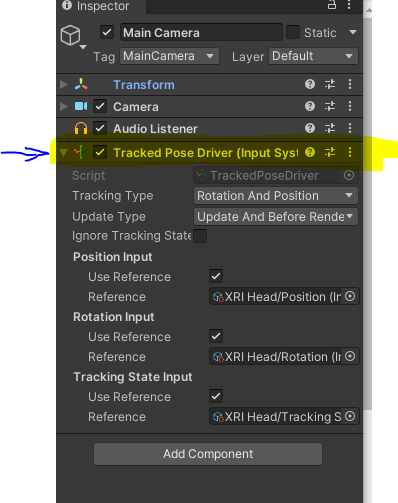Uncheck Use Reference under Position Input
398x503 pixels.
216,276
